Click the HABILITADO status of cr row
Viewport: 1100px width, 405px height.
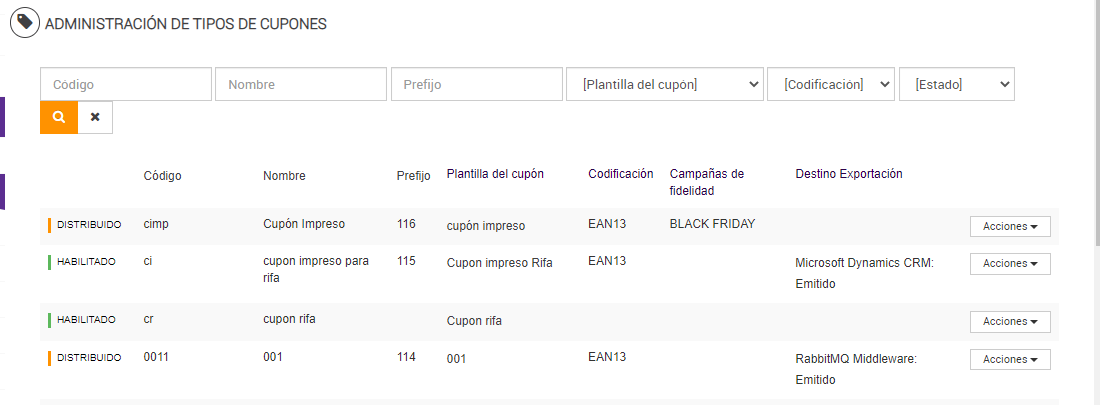click(x=86, y=320)
